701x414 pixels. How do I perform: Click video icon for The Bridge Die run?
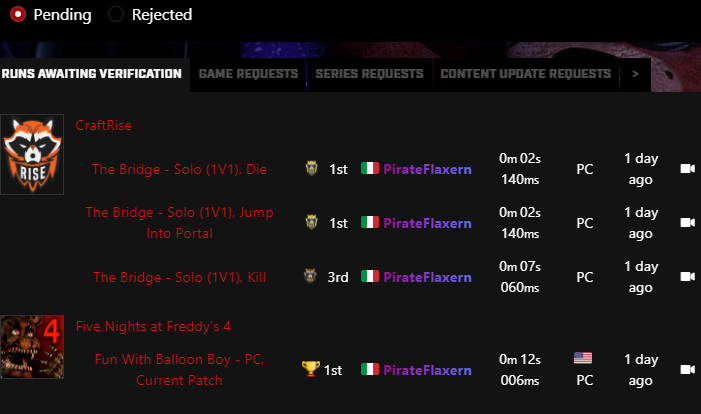(687, 169)
